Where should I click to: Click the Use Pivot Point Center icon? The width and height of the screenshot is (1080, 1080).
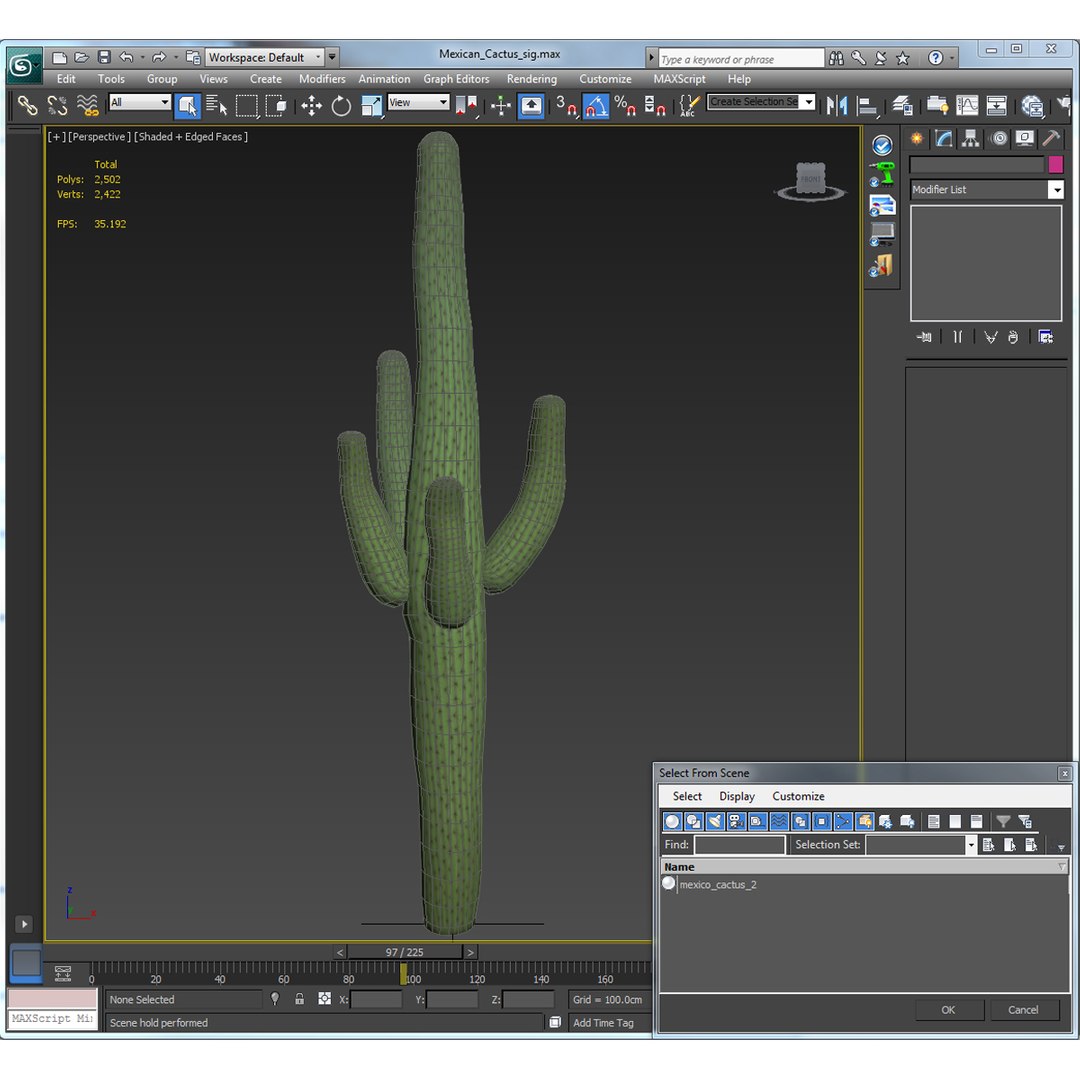click(x=466, y=105)
